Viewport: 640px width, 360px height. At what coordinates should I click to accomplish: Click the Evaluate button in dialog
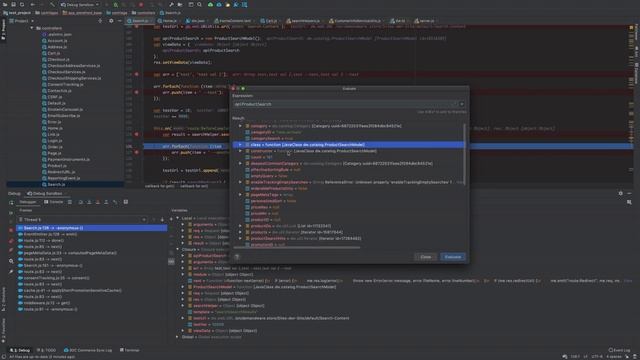pyautogui.click(x=453, y=257)
